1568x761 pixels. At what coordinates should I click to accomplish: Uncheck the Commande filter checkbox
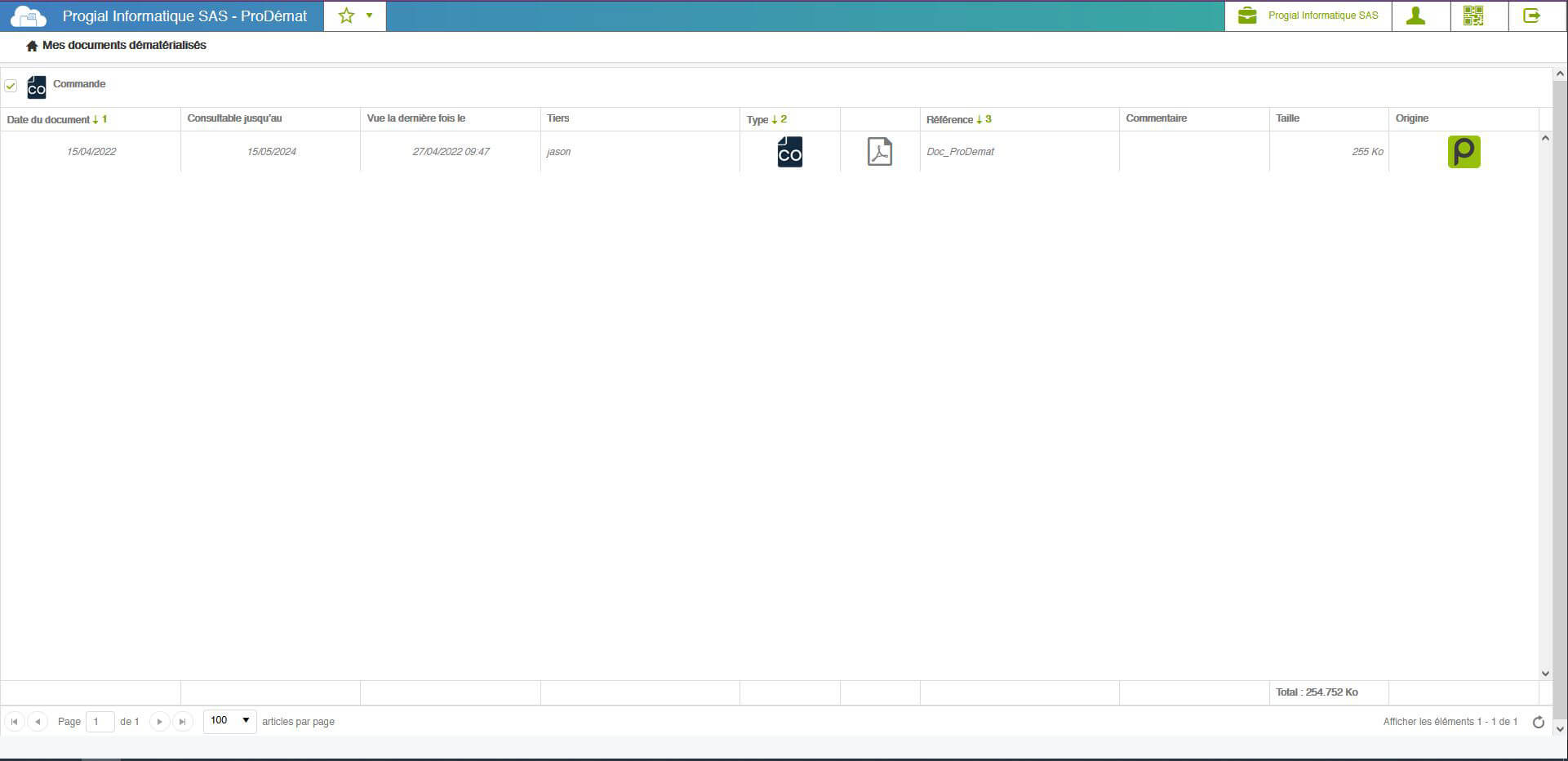(11, 86)
